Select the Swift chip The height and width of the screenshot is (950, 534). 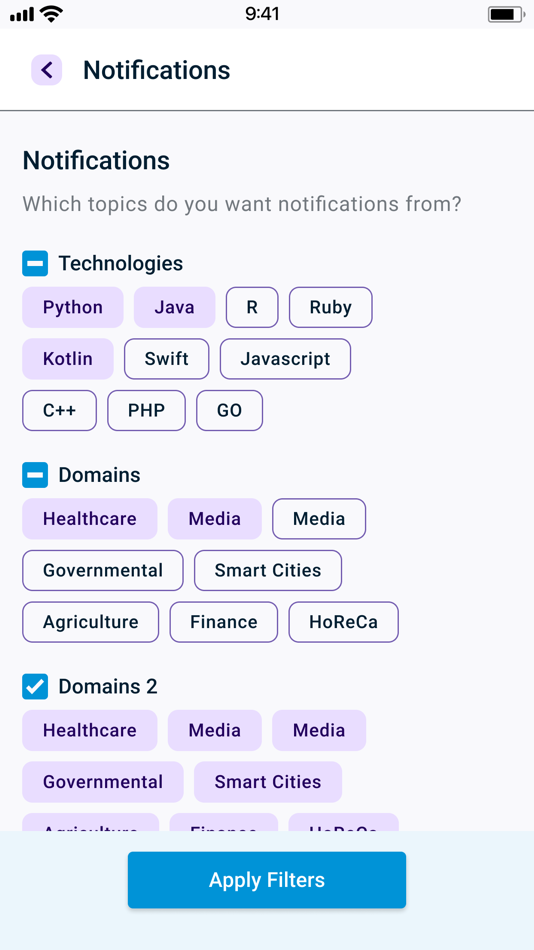[x=167, y=359]
